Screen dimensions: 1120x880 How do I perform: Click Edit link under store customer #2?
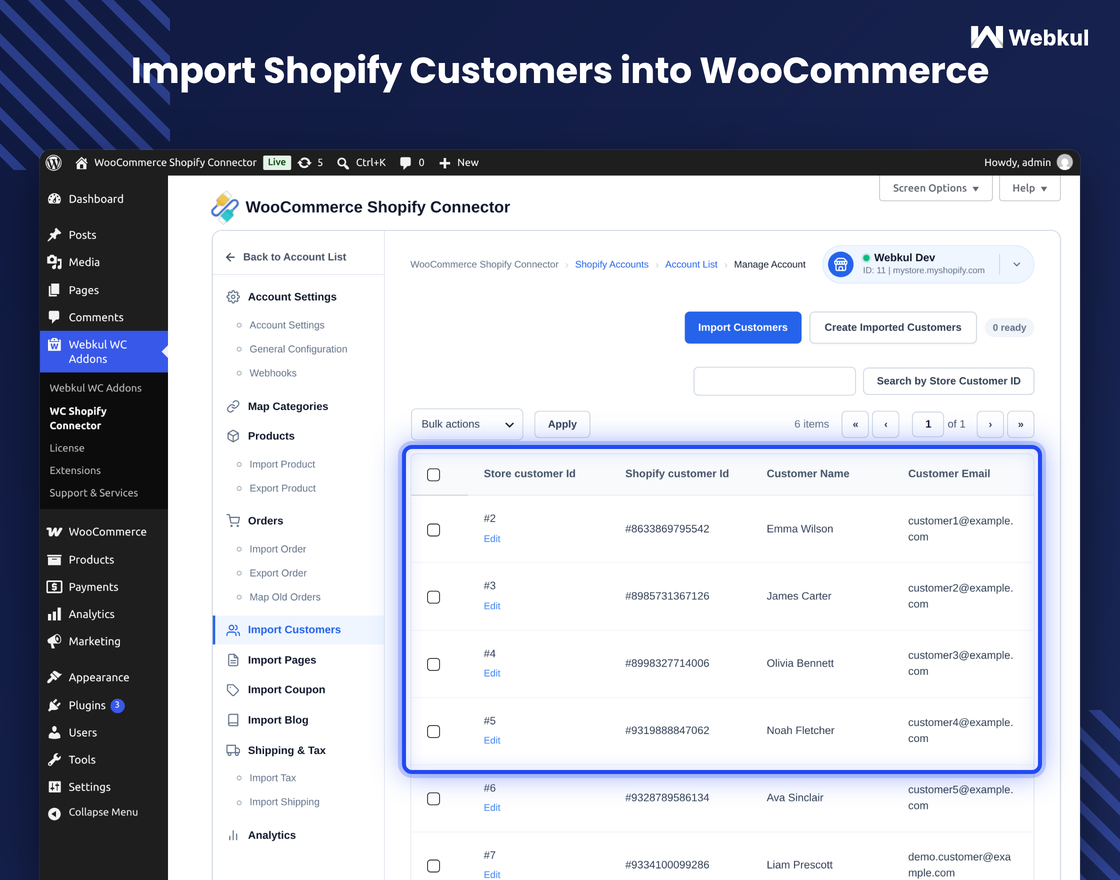coord(492,539)
